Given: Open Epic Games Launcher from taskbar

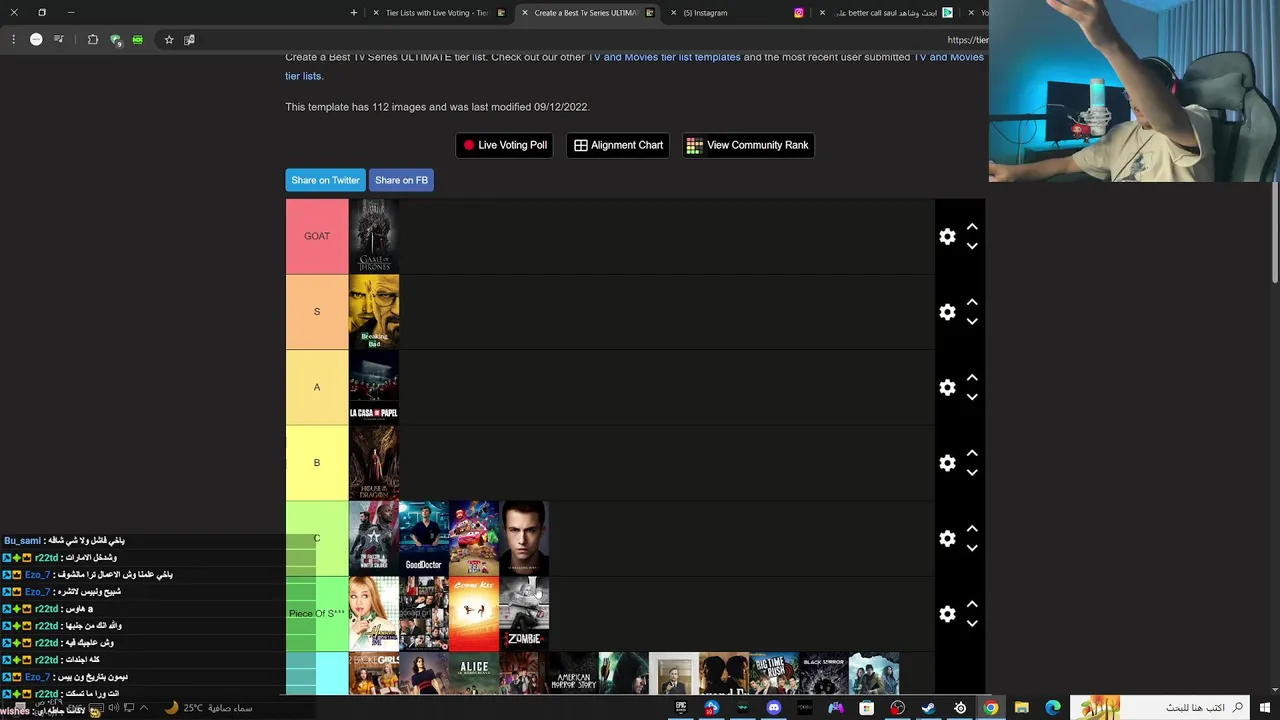Looking at the screenshot, I should pyautogui.click(x=681, y=708).
